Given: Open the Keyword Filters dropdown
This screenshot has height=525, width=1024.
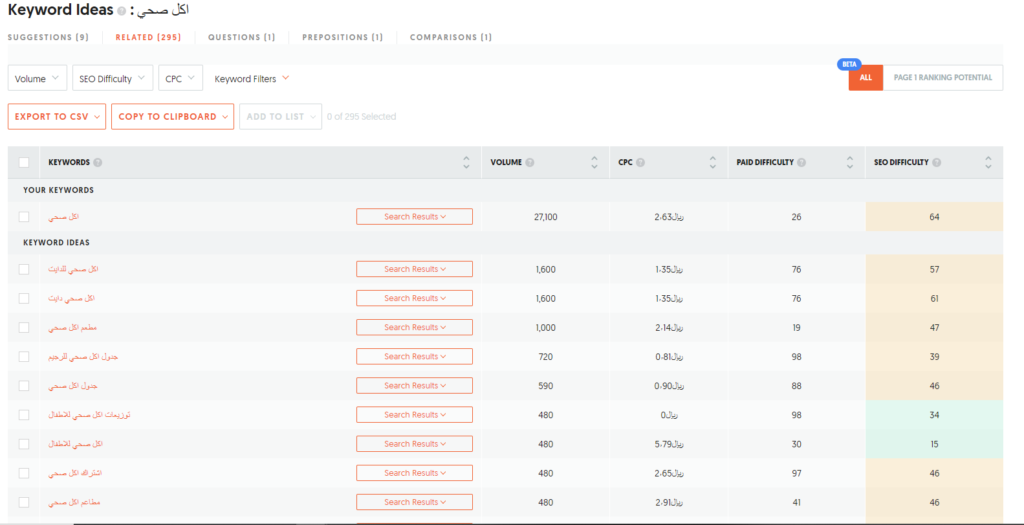Looking at the screenshot, I should (x=252, y=78).
